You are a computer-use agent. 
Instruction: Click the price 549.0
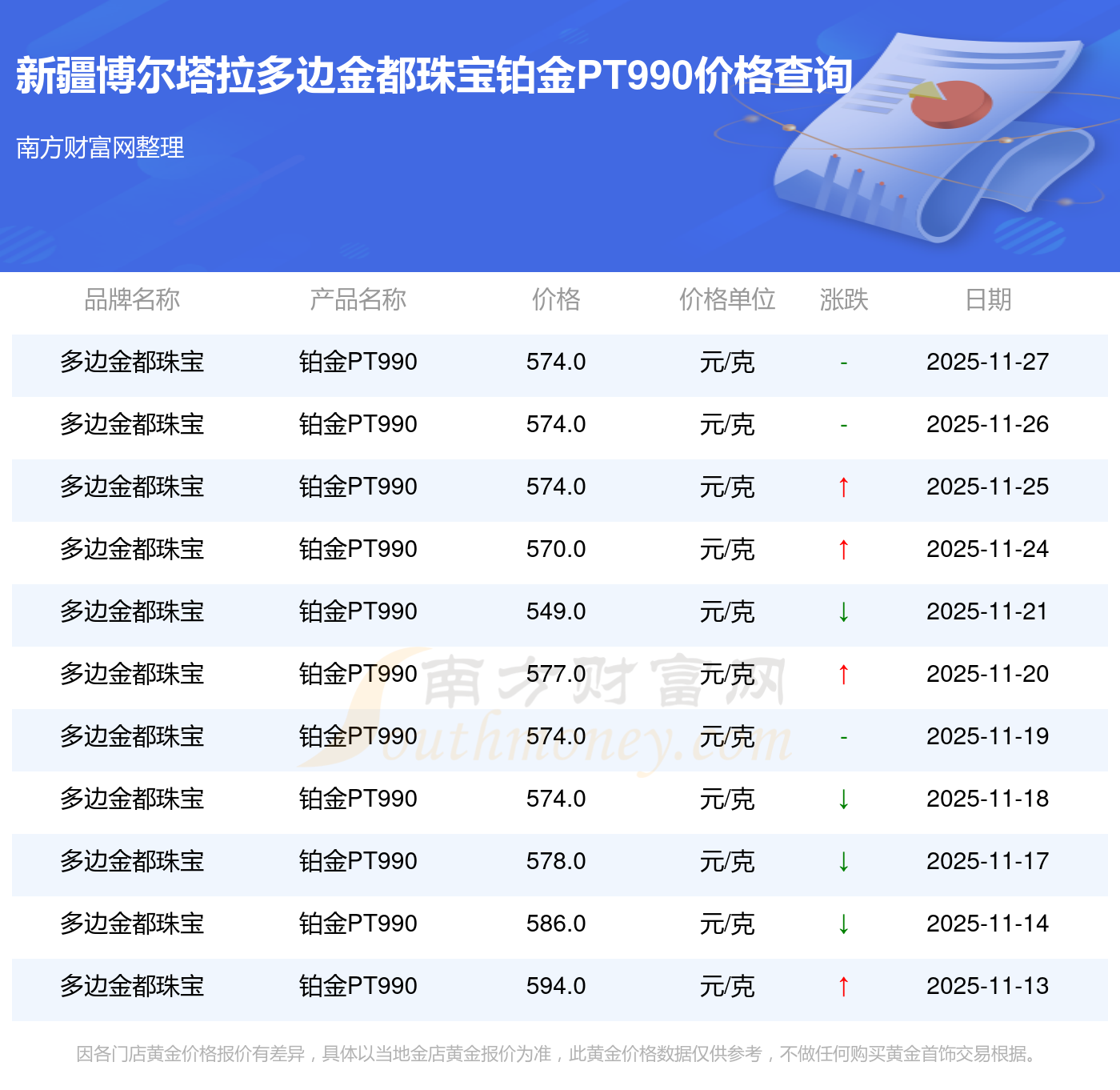[556, 611]
